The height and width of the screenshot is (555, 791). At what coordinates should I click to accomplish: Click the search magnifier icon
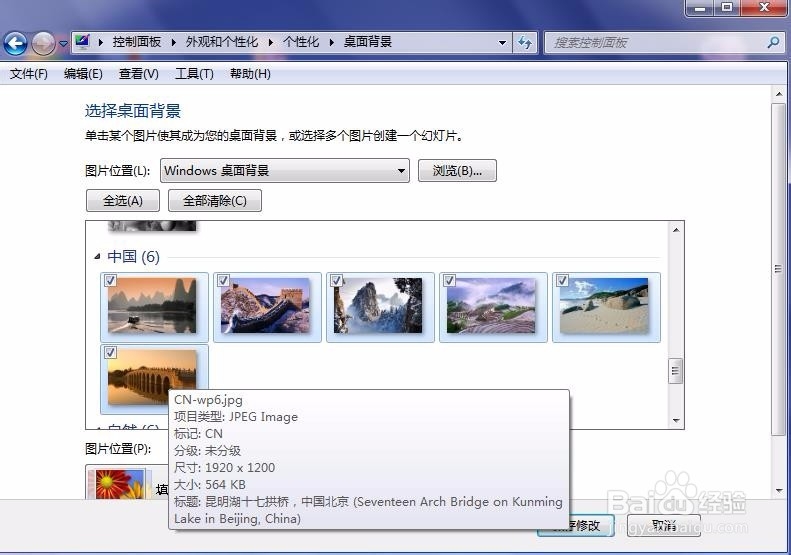pos(773,42)
